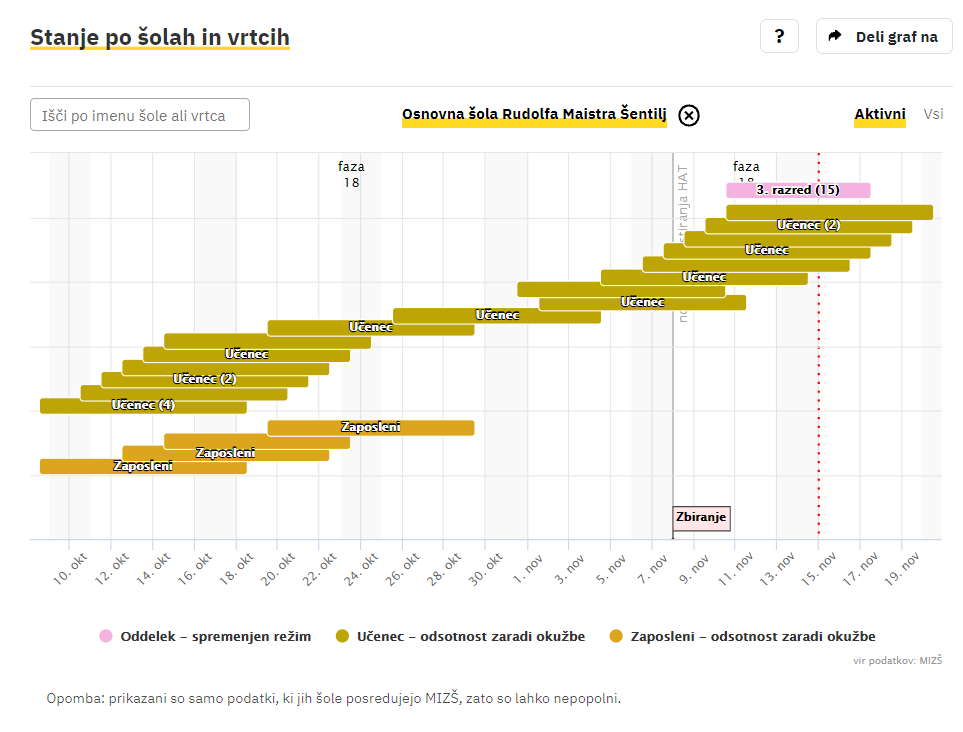Image resolution: width=963 pixels, height=732 pixels.
Task: Click the share arrow icon
Action: 836,37
